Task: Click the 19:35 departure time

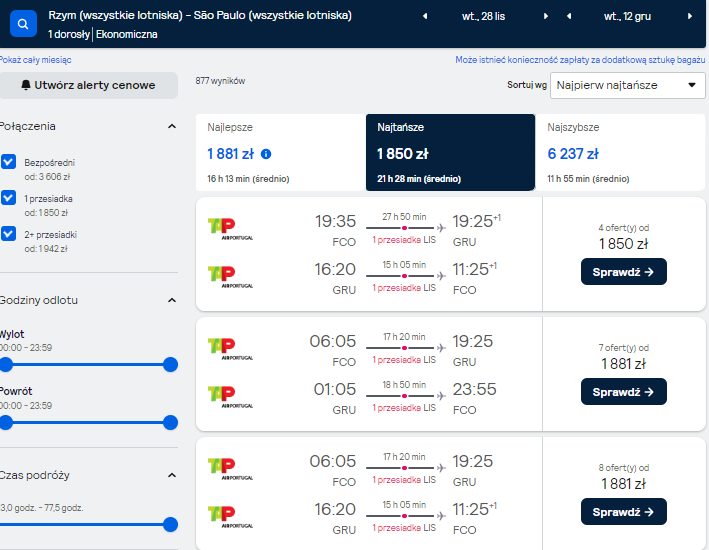Action: pos(336,221)
